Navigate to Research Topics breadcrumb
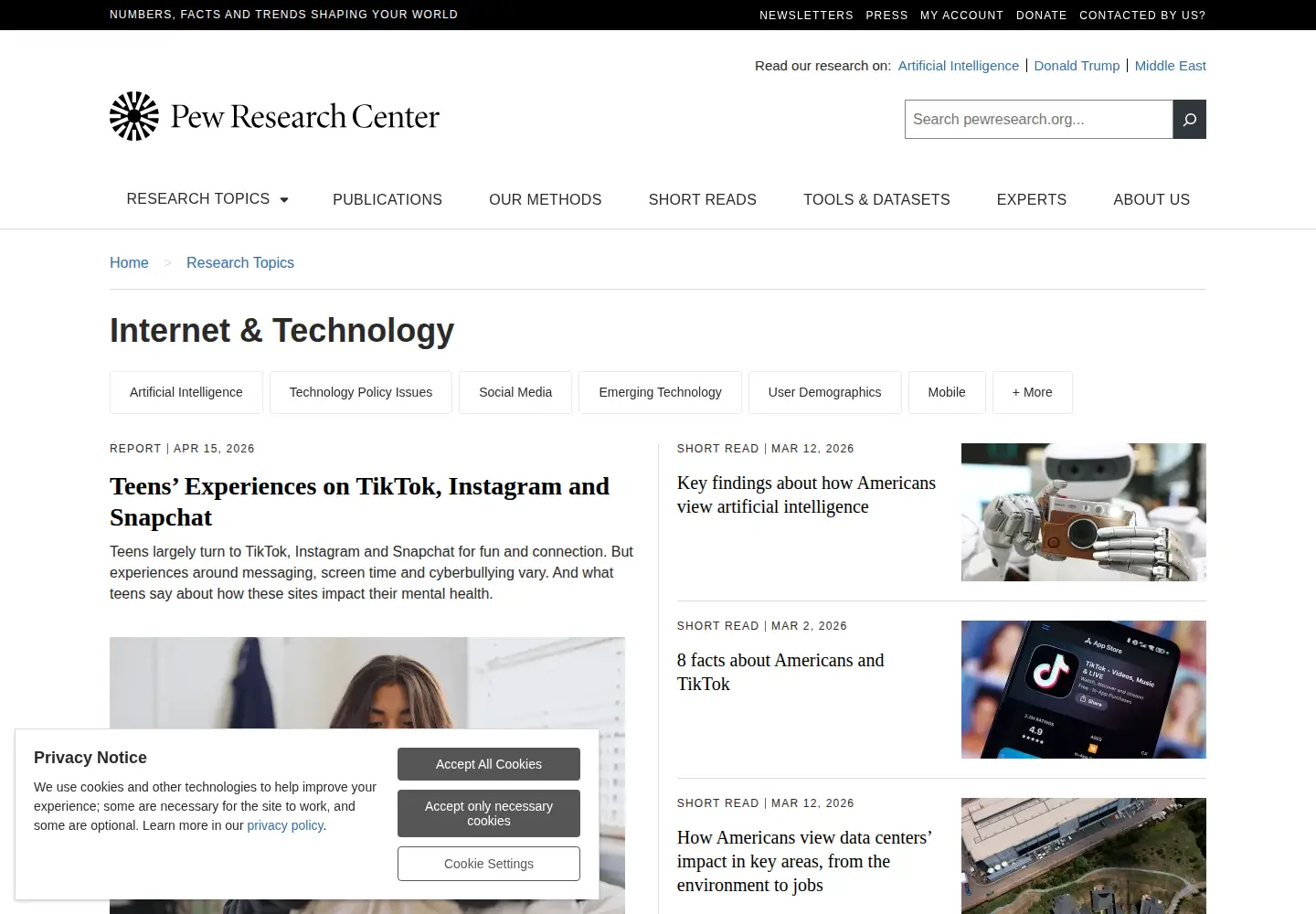This screenshot has height=914, width=1316. pyautogui.click(x=240, y=262)
